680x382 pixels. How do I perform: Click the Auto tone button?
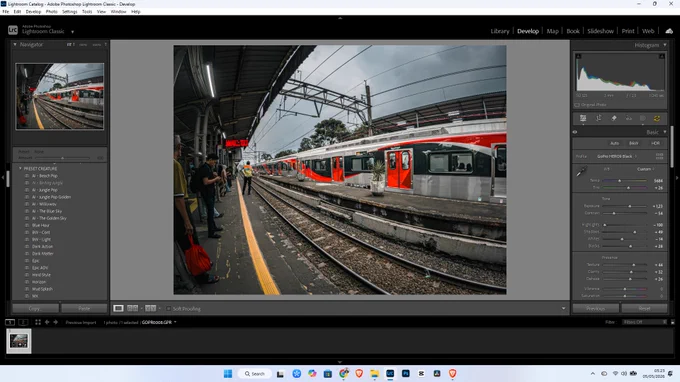tap(615, 143)
